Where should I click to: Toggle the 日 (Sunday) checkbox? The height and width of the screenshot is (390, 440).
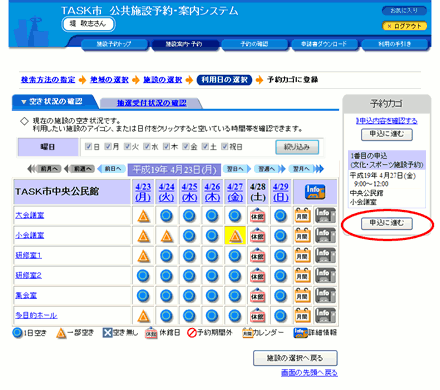click(x=88, y=147)
